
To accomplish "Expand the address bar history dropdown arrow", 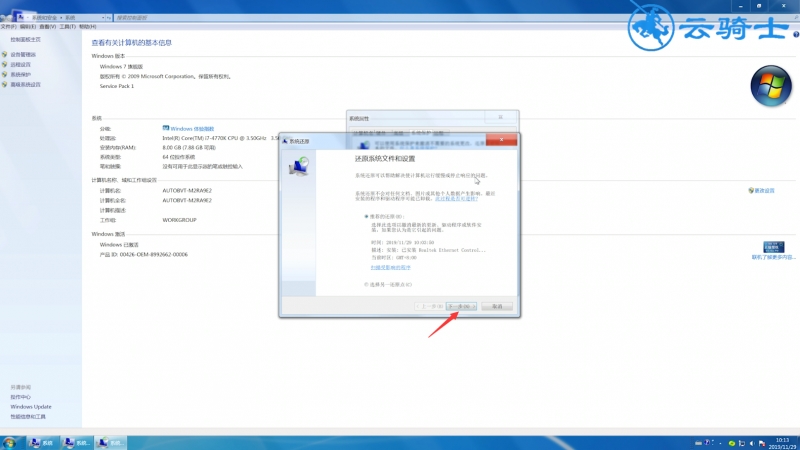I will [103, 17].
